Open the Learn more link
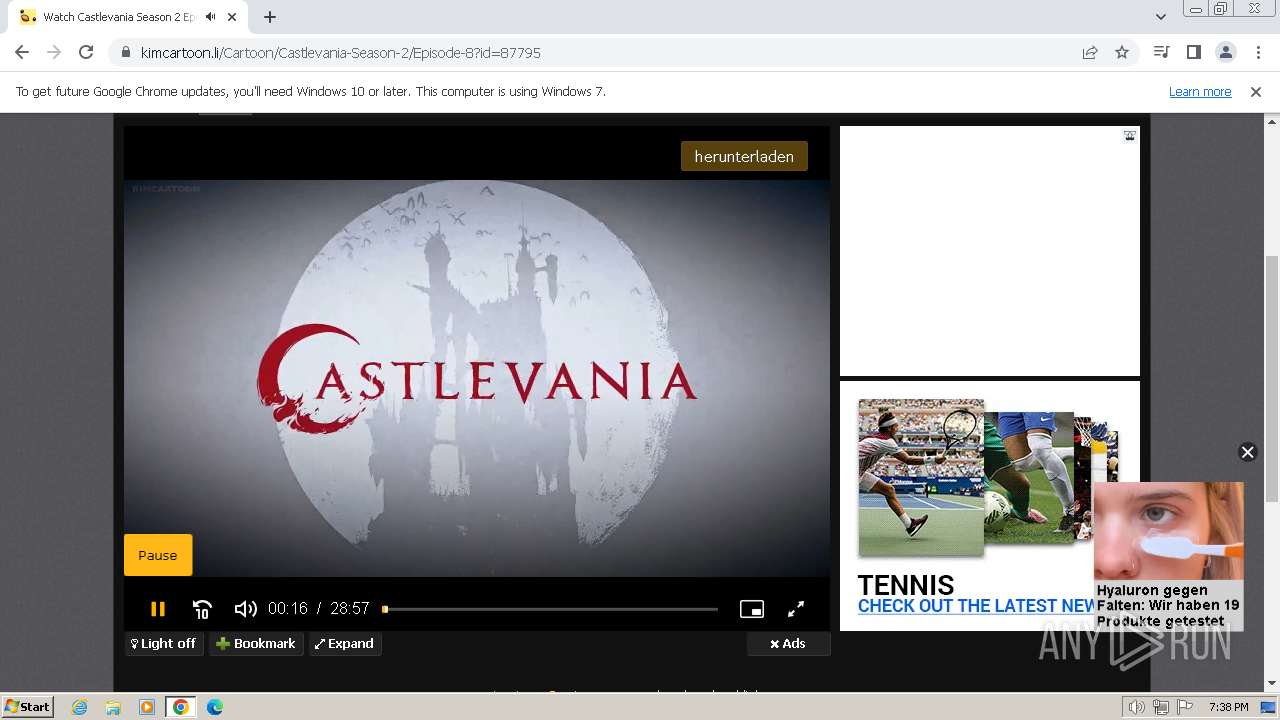 [x=1200, y=91]
